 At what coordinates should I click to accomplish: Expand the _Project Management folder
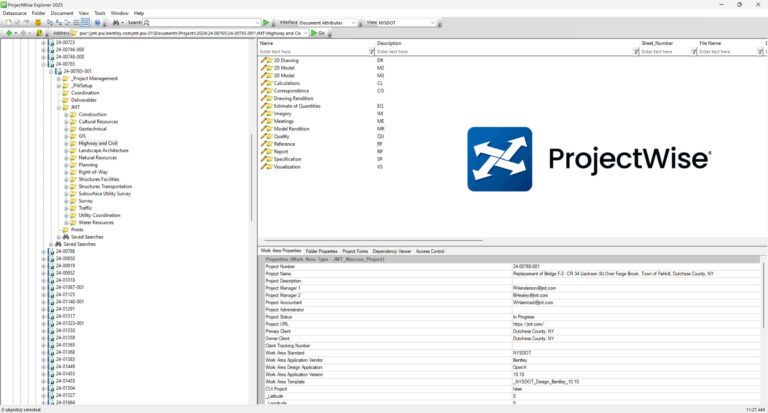point(59,78)
